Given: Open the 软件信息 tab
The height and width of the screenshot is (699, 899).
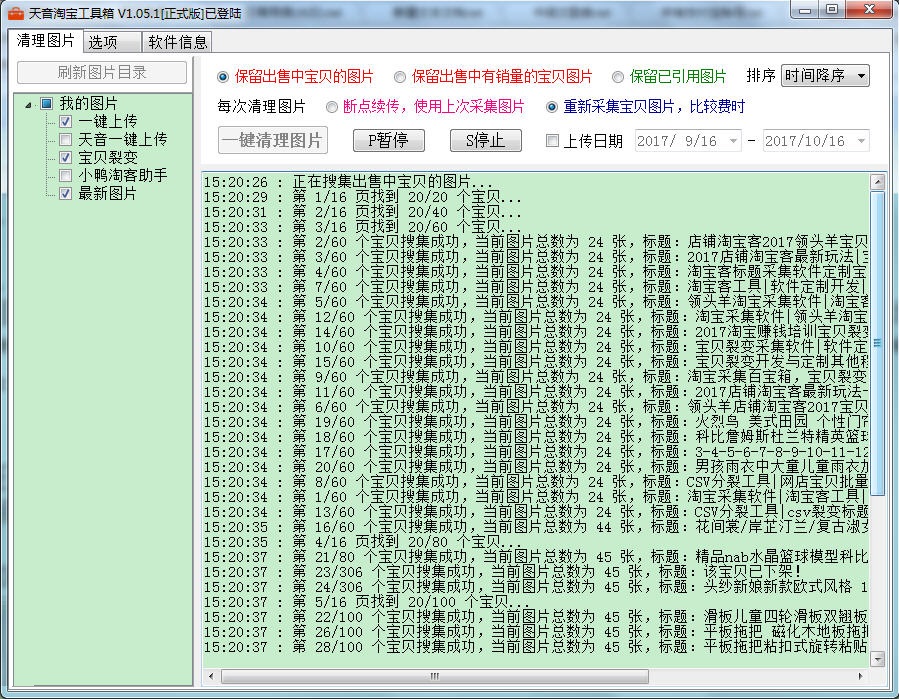Looking at the screenshot, I should tap(177, 42).
